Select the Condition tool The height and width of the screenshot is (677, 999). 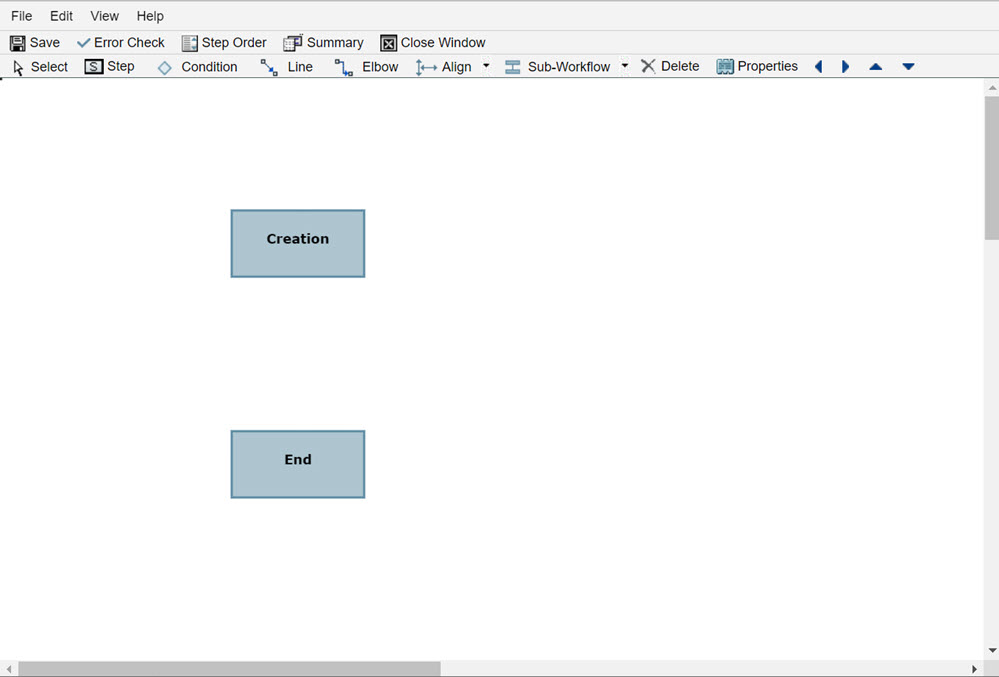tap(199, 66)
